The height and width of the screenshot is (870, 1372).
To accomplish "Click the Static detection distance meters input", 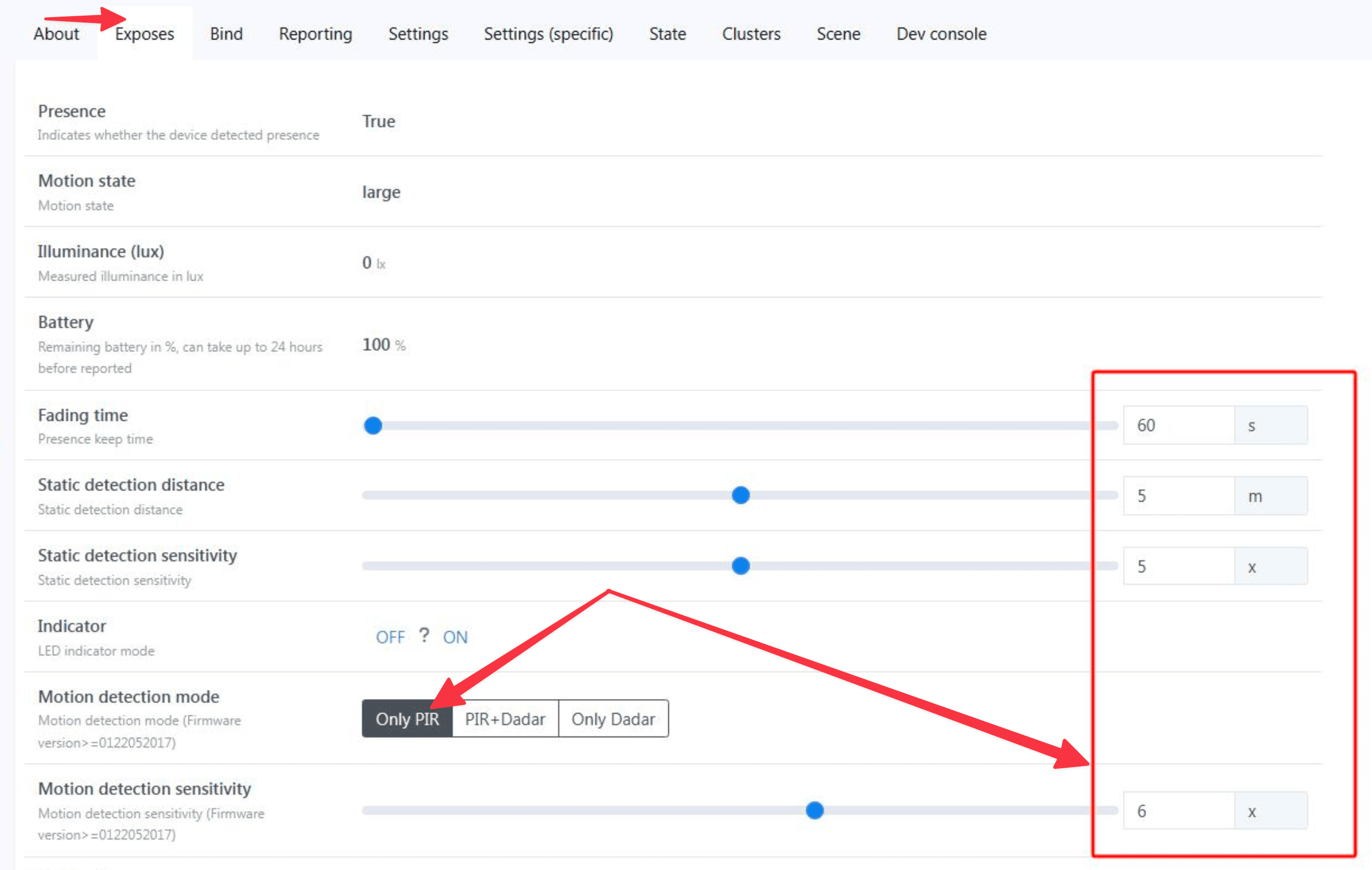I will click(x=1178, y=496).
